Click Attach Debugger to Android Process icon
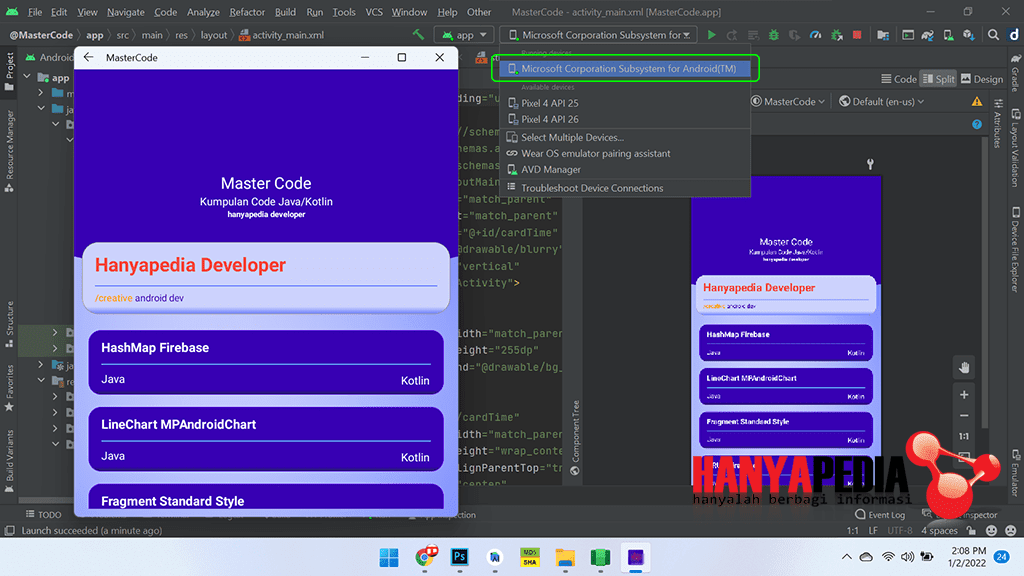Image resolution: width=1024 pixels, height=576 pixels. tap(836, 35)
